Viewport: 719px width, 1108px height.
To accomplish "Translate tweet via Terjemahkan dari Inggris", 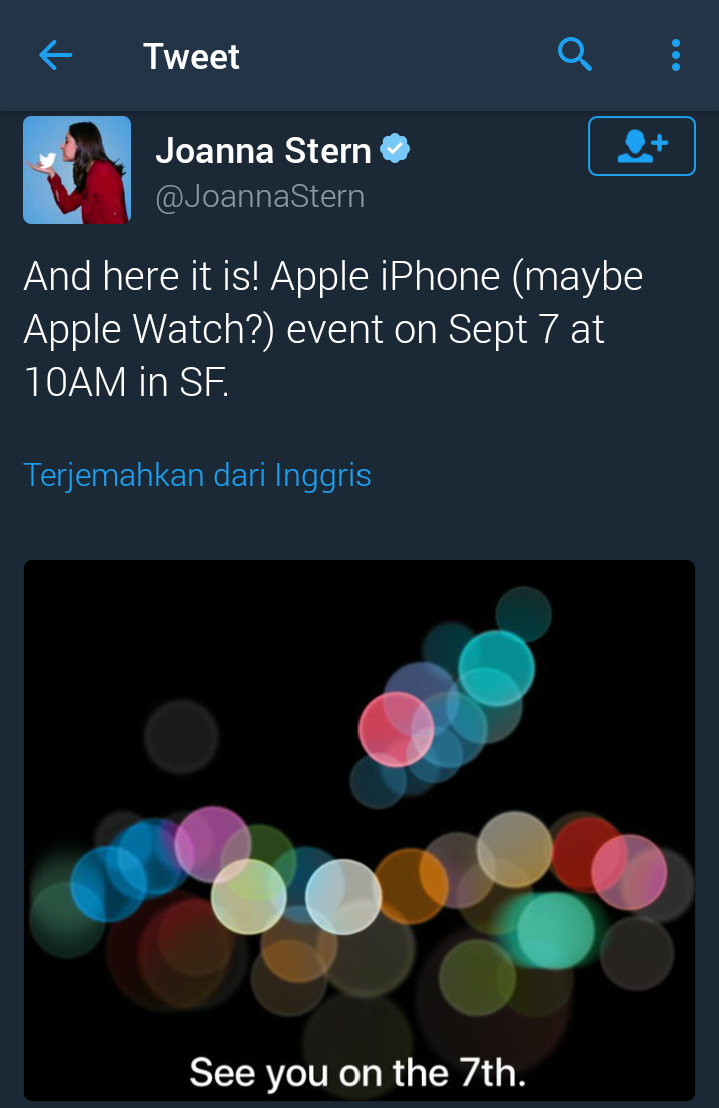I will 197,475.
